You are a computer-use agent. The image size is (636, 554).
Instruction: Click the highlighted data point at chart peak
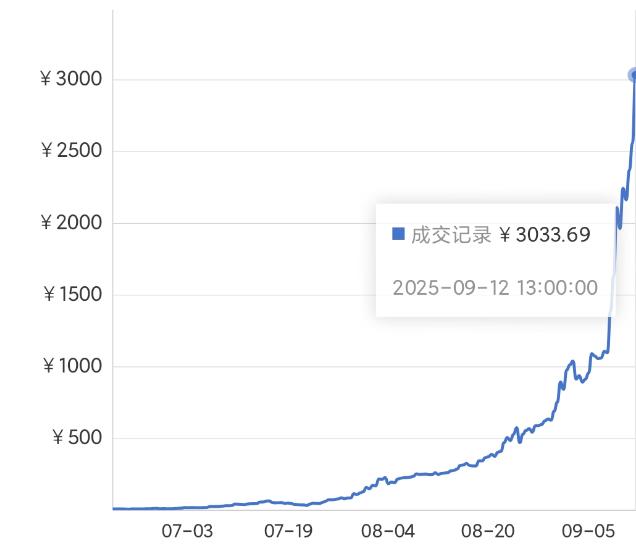click(633, 75)
